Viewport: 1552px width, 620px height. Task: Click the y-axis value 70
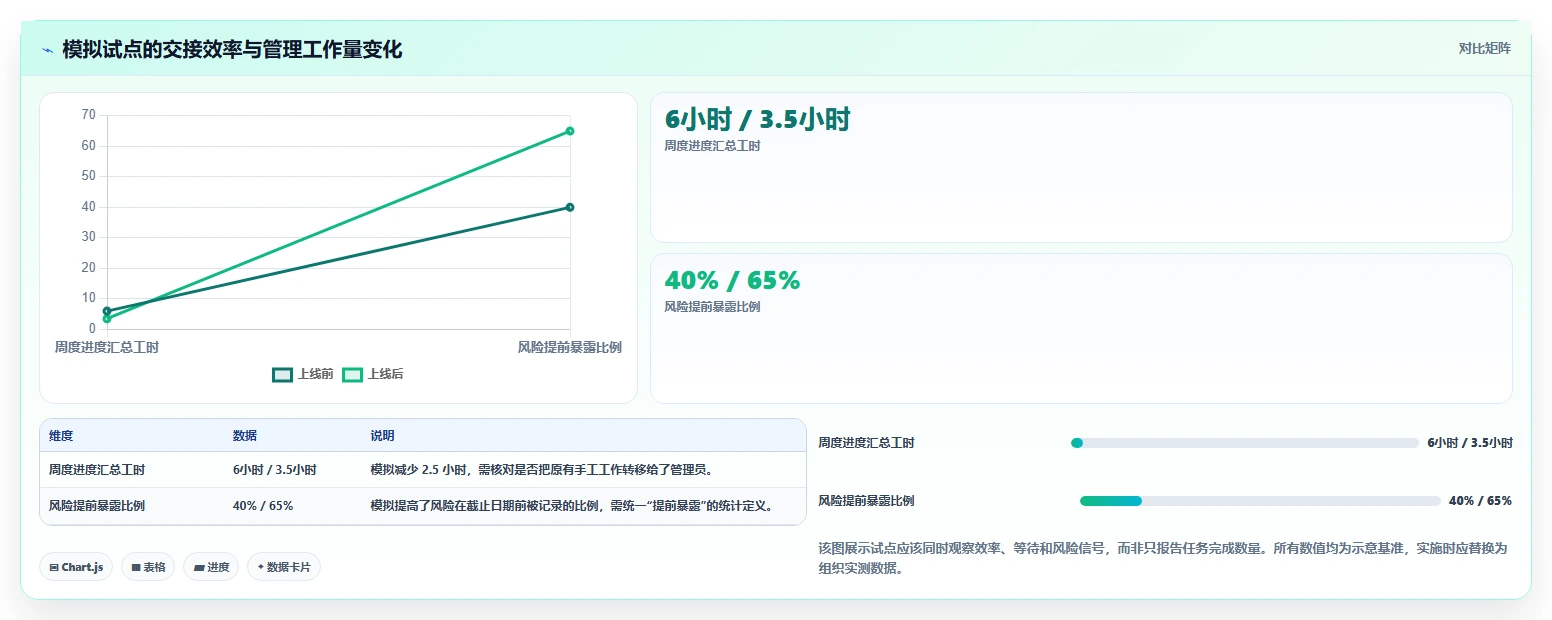pos(88,115)
